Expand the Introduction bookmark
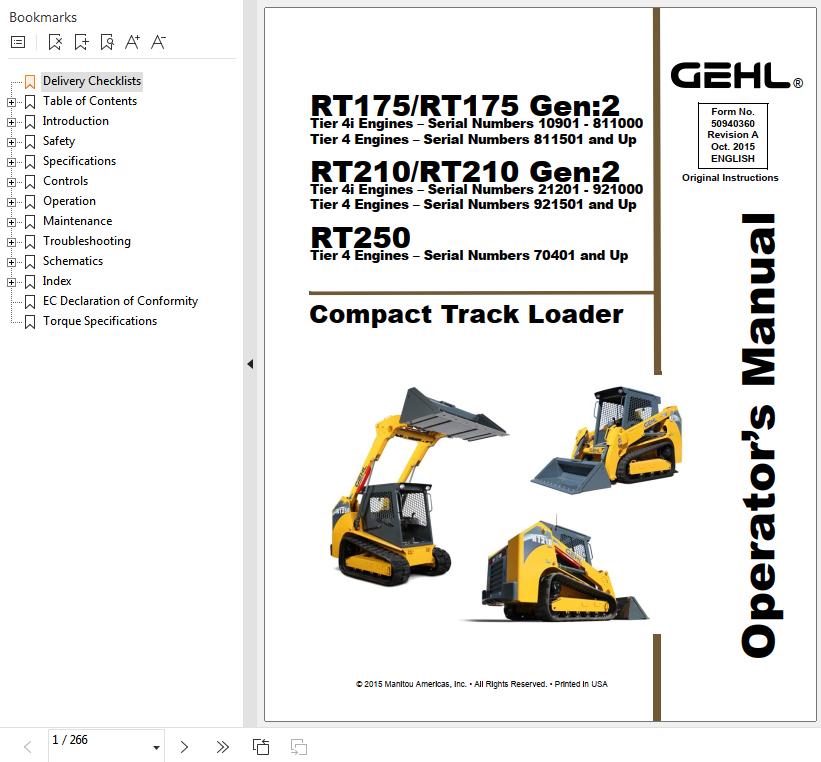The image size is (821, 762). pyautogui.click(x=11, y=122)
